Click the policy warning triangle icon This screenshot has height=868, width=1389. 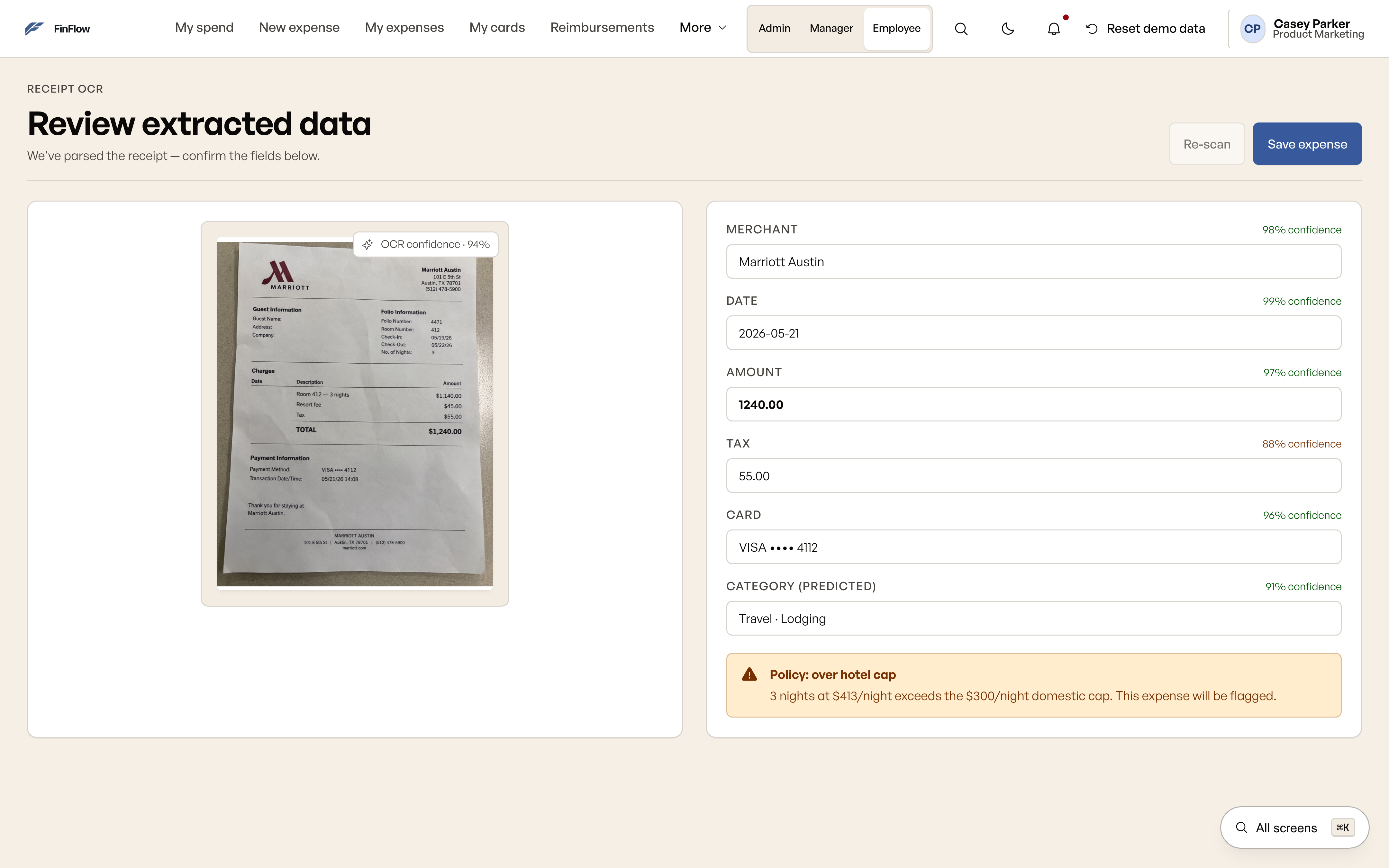click(749, 674)
